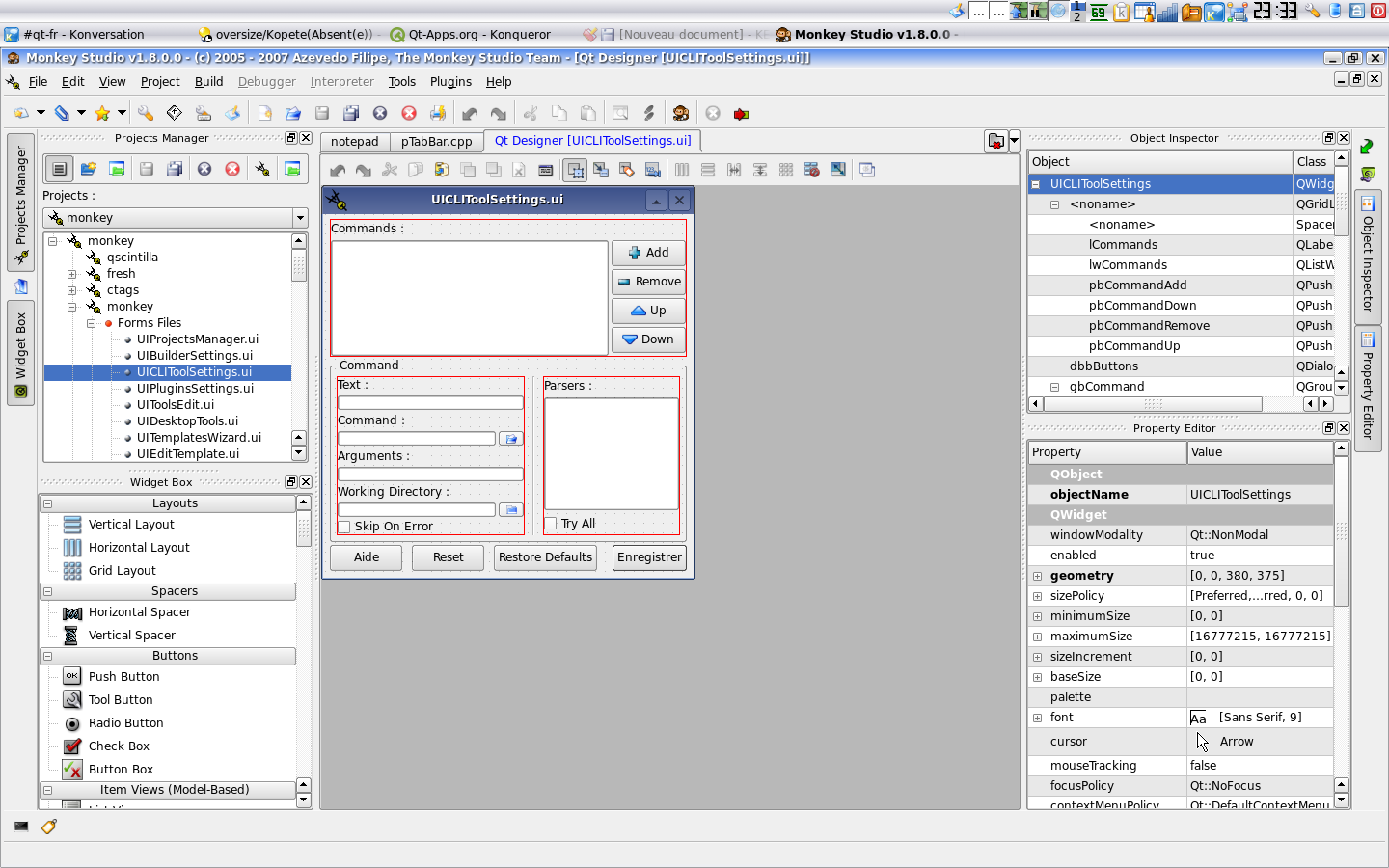This screenshot has width=1389, height=868.
Task: Click the red stop-build icon in main toolbar
Action: coord(741,113)
